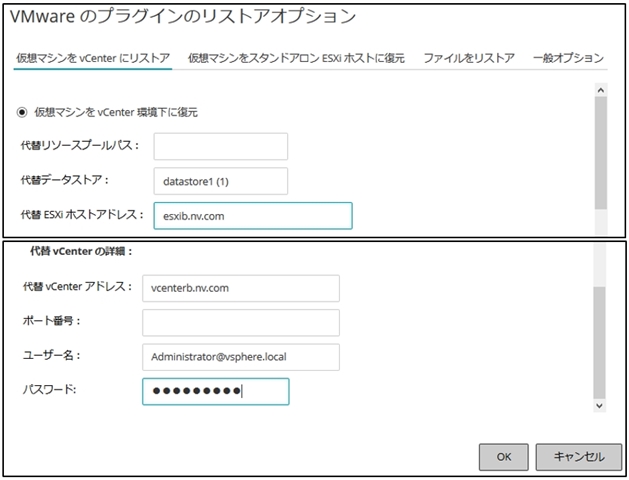Viewport: 629px width, 480px height.
Task: Click the 代替リソースプールパス input field
Action: click(221, 146)
